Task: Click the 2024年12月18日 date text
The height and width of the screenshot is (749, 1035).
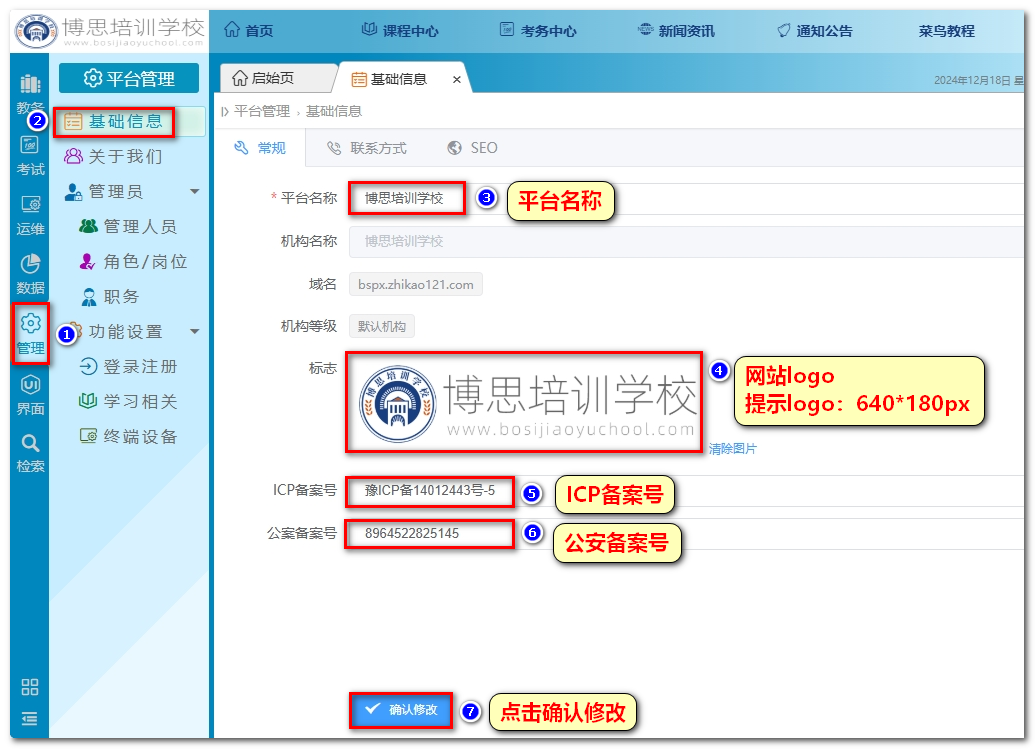Action: coord(972,81)
